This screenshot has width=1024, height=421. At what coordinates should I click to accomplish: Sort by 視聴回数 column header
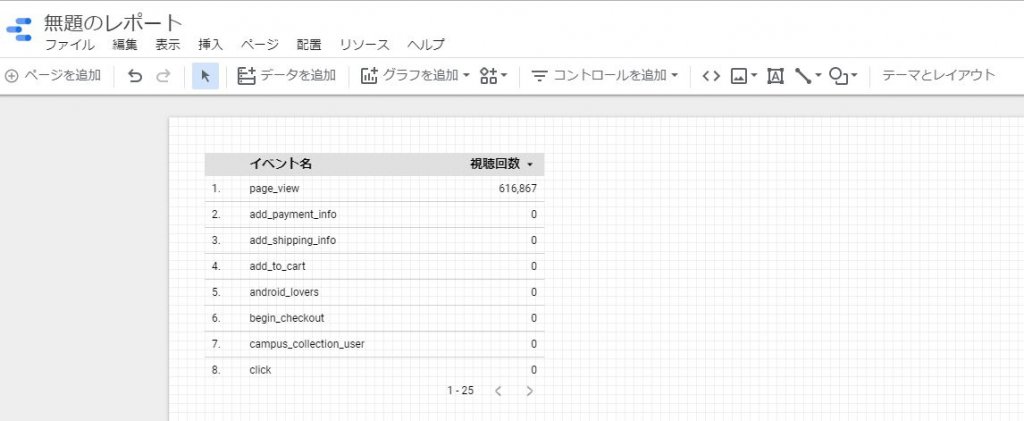tap(502, 164)
